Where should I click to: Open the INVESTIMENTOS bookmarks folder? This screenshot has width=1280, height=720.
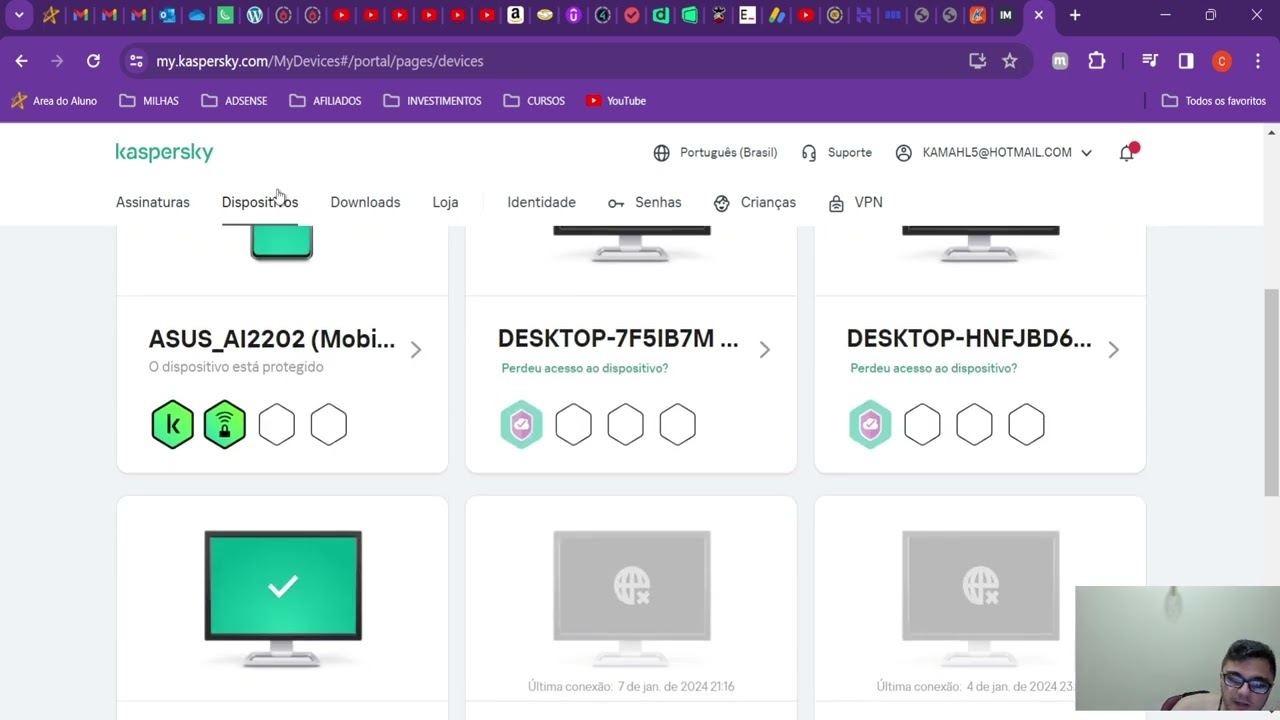click(x=432, y=101)
